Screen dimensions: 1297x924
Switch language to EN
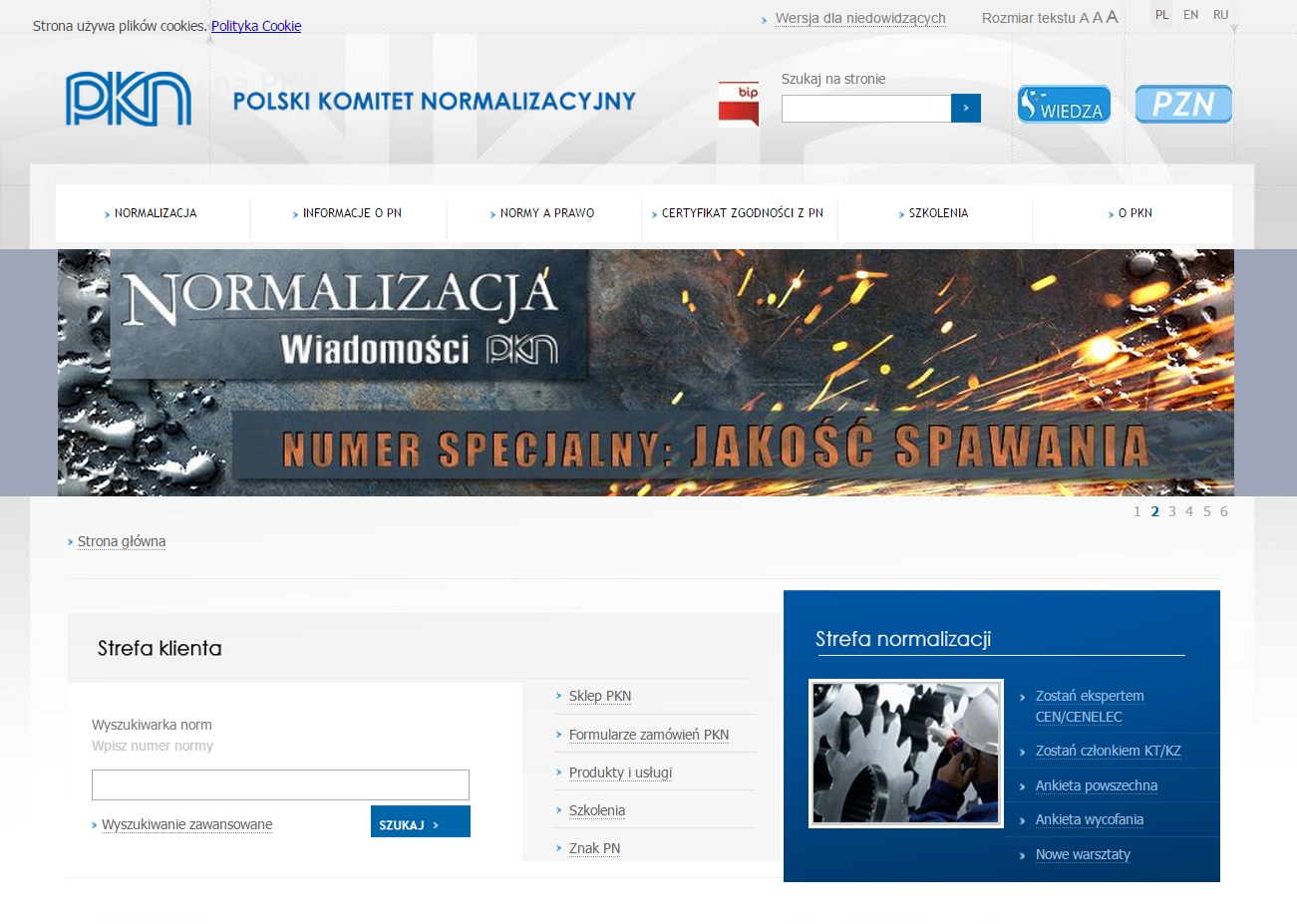(1191, 15)
